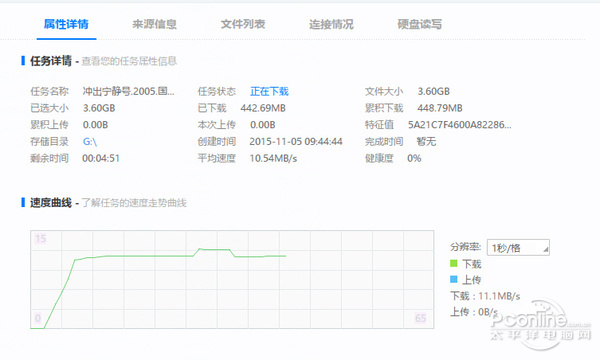
Task: Click the 本次上传 value 0.00B
Action: click(x=262, y=125)
